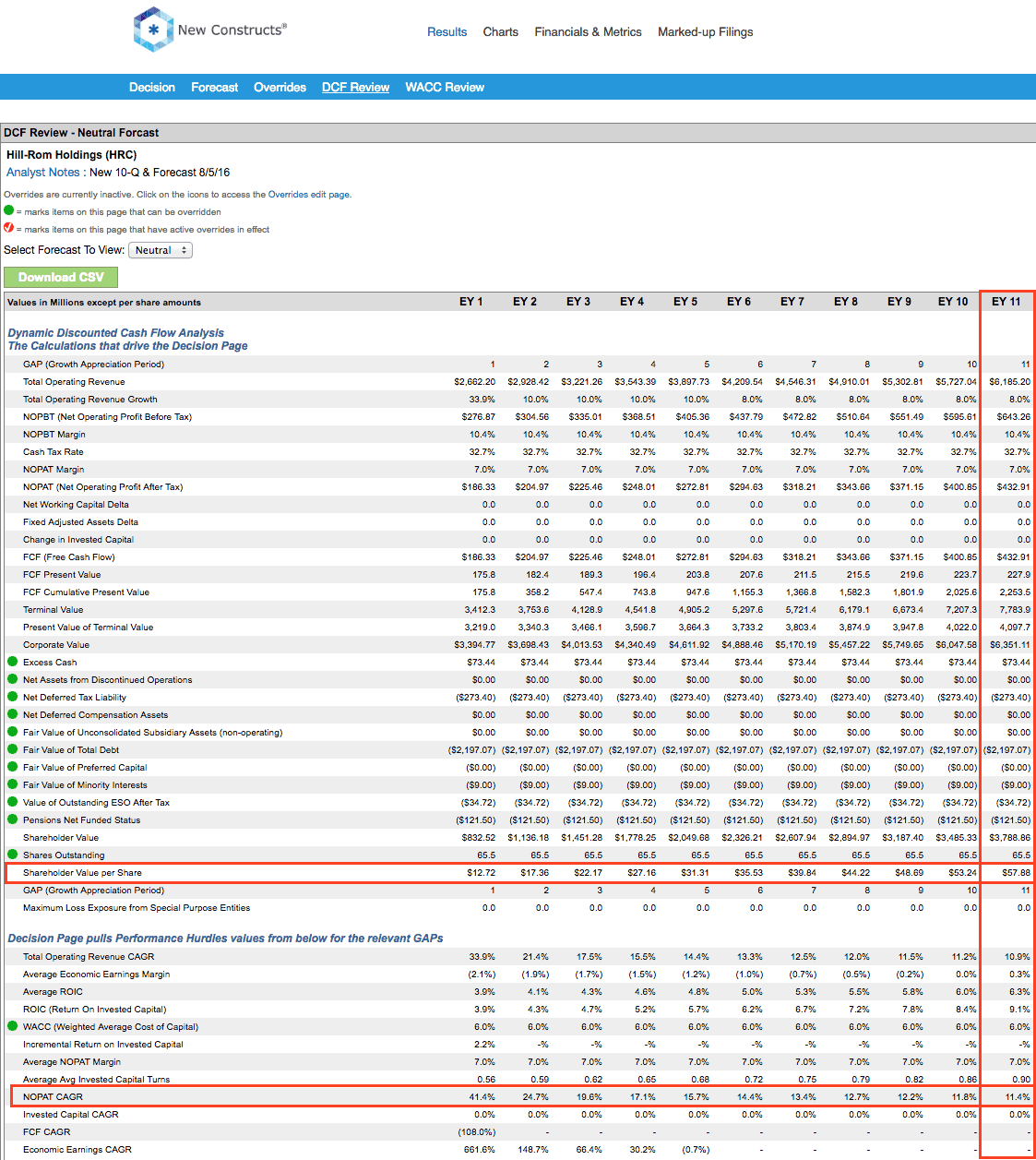Click the New Constructs logo

point(152,29)
